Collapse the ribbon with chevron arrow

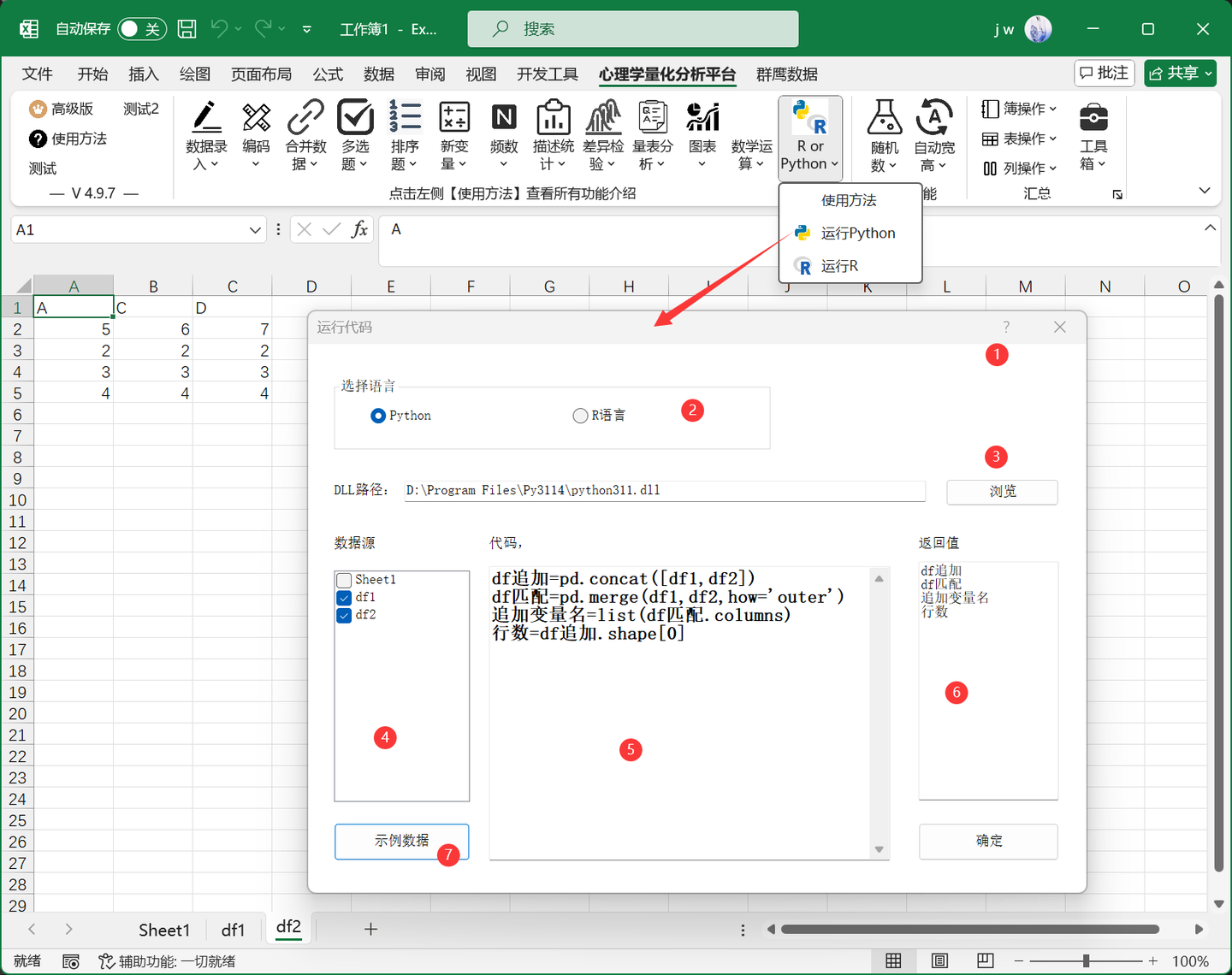point(1205,191)
